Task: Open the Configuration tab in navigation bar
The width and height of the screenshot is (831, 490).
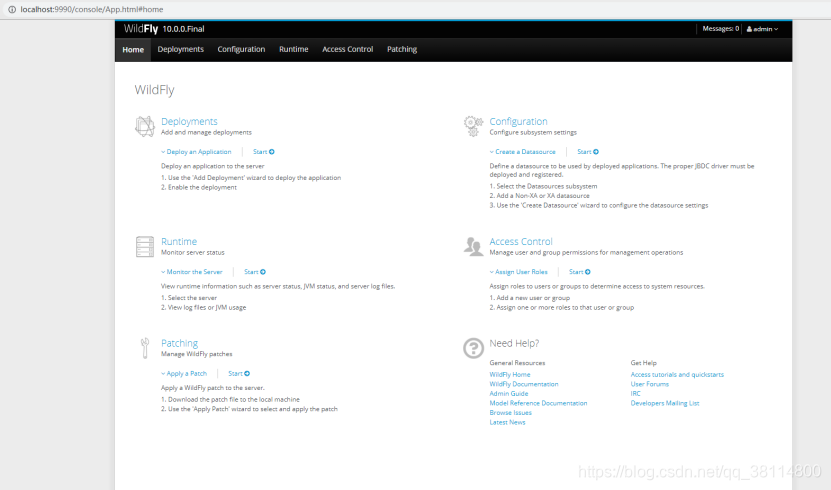Action: pos(241,49)
